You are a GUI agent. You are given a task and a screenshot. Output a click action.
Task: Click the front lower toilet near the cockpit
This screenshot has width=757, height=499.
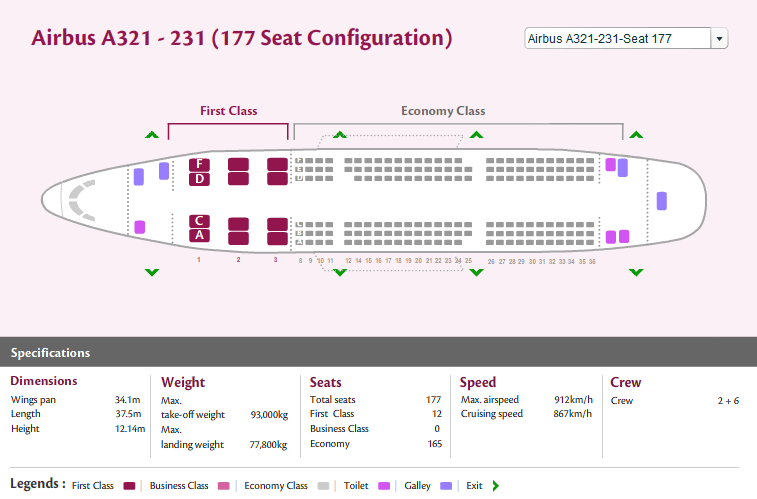click(x=140, y=228)
